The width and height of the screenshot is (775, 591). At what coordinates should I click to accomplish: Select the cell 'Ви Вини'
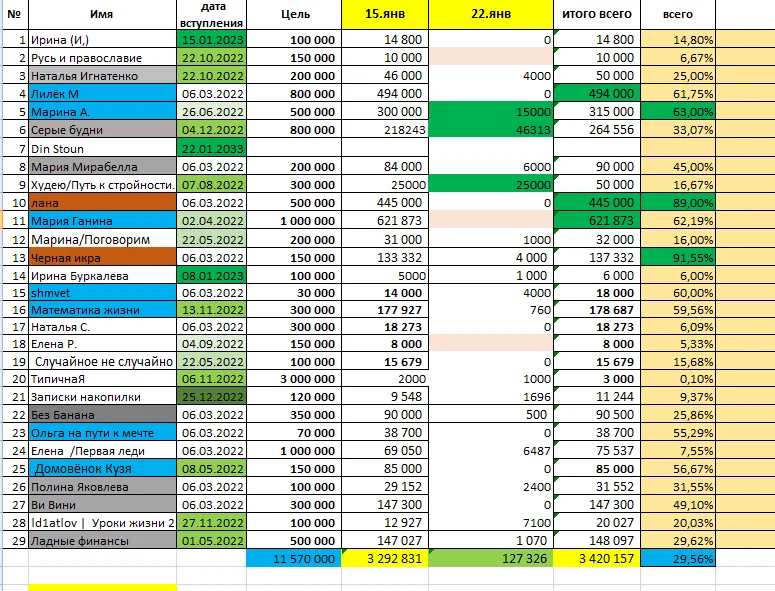(x=102, y=505)
